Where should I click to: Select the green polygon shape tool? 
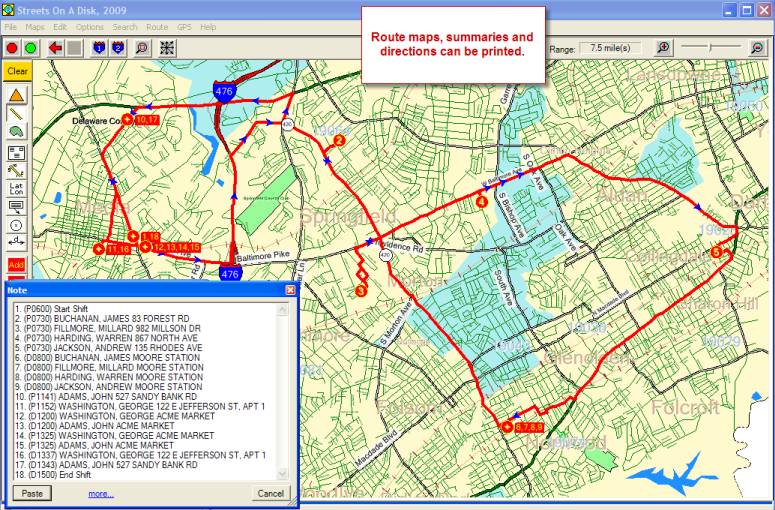click(17, 131)
